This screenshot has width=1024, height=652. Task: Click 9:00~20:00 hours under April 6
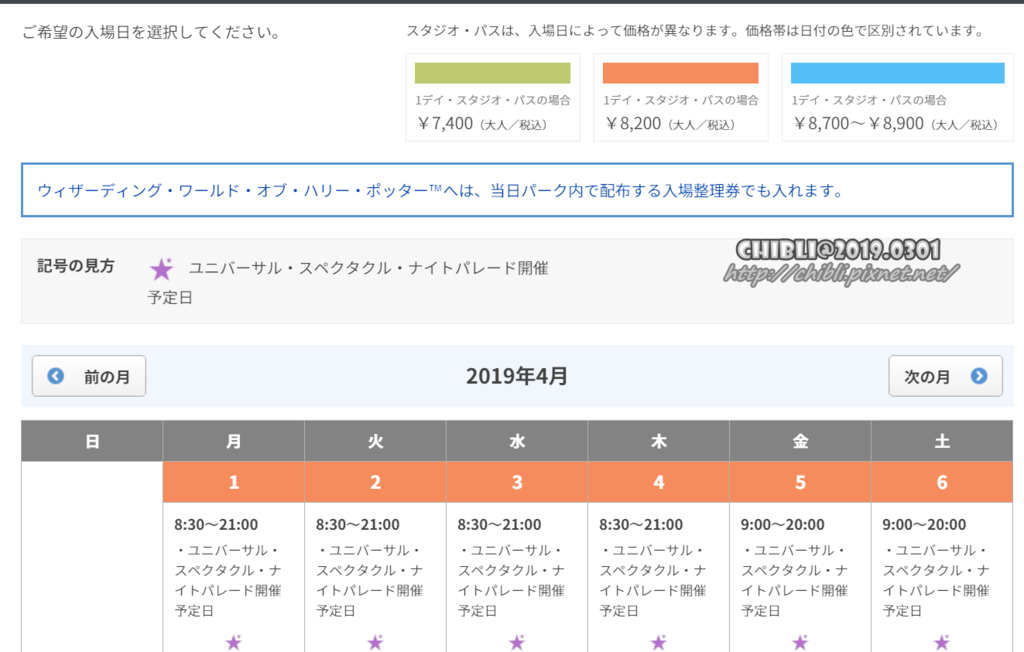pos(924,525)
